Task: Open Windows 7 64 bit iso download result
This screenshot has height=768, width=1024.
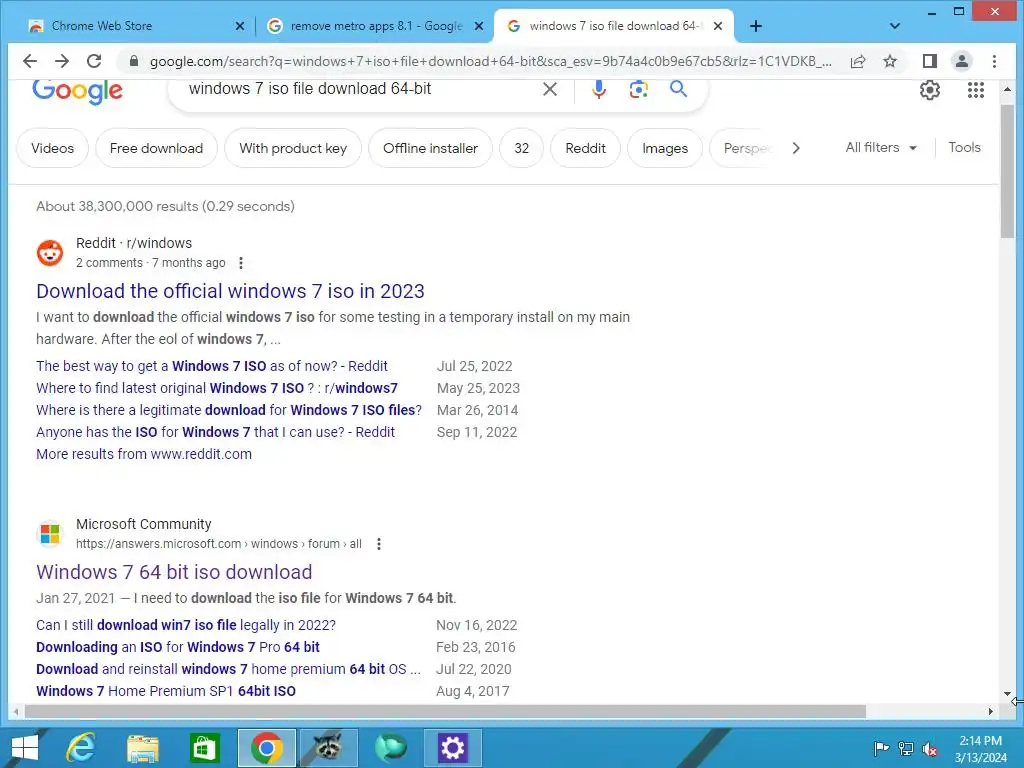Action: tap(174, 572)
